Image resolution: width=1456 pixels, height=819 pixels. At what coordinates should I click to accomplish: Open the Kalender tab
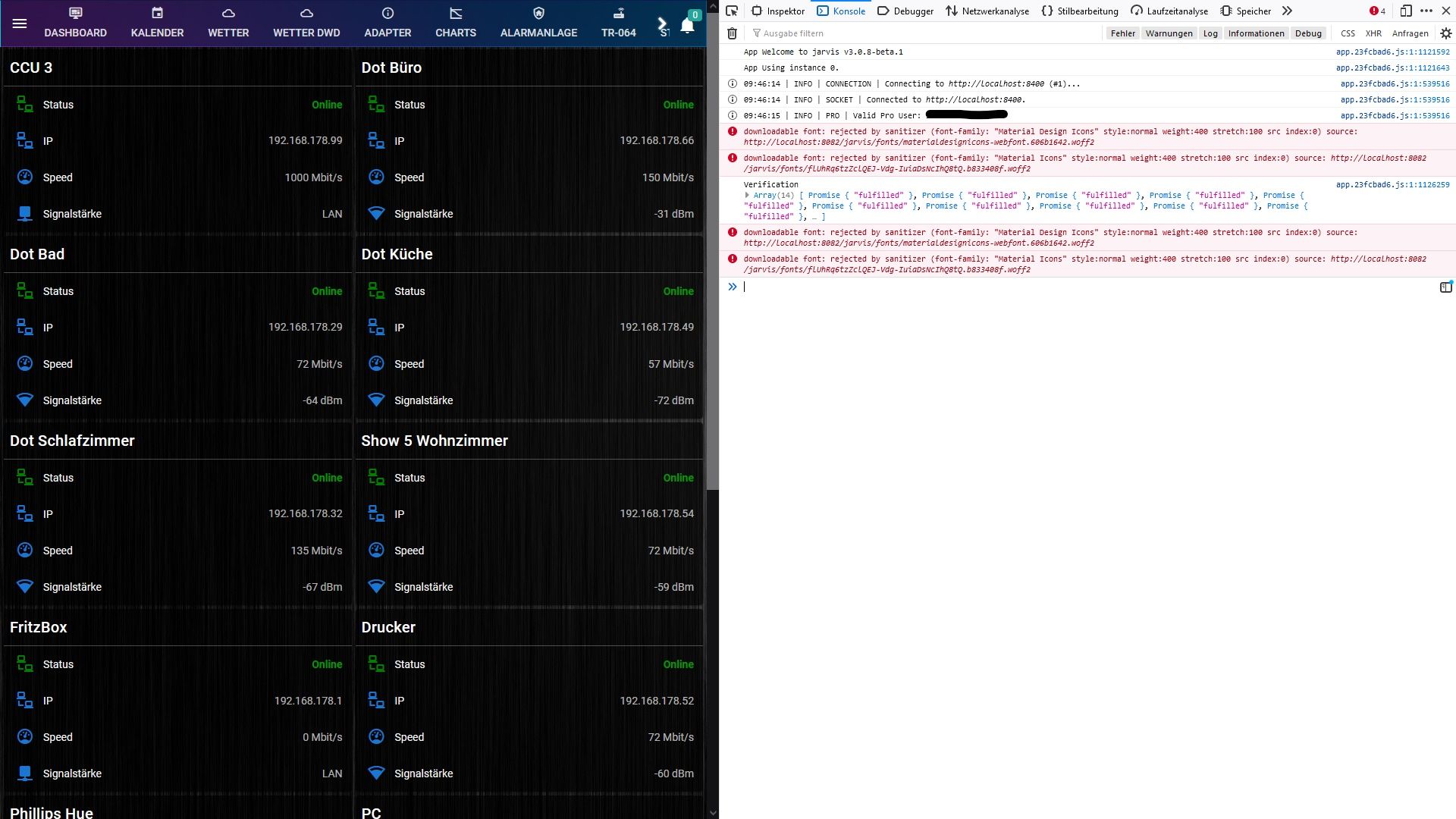pyautogui.click(x=157, y=24)
